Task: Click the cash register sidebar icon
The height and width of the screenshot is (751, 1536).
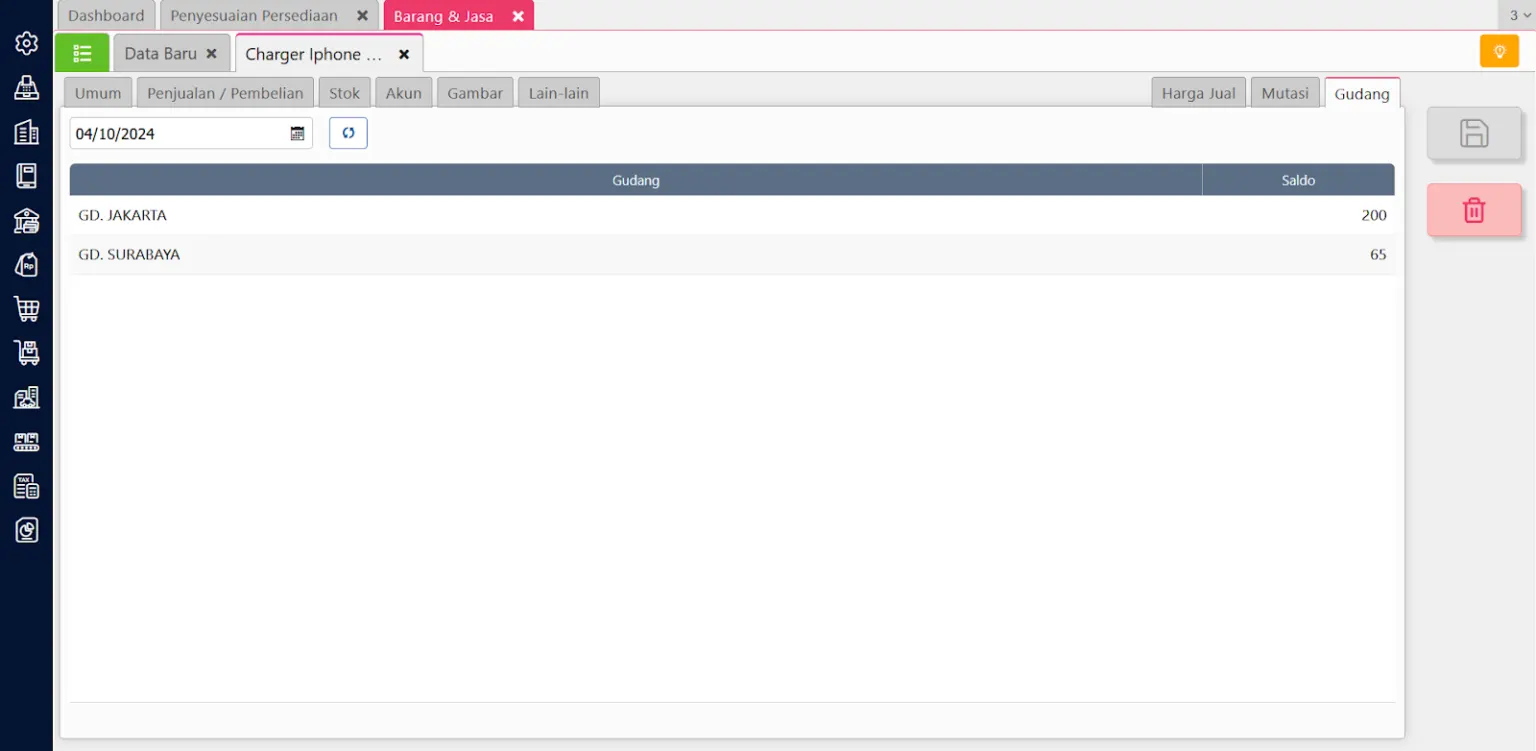Action: (x=27, y=88)
